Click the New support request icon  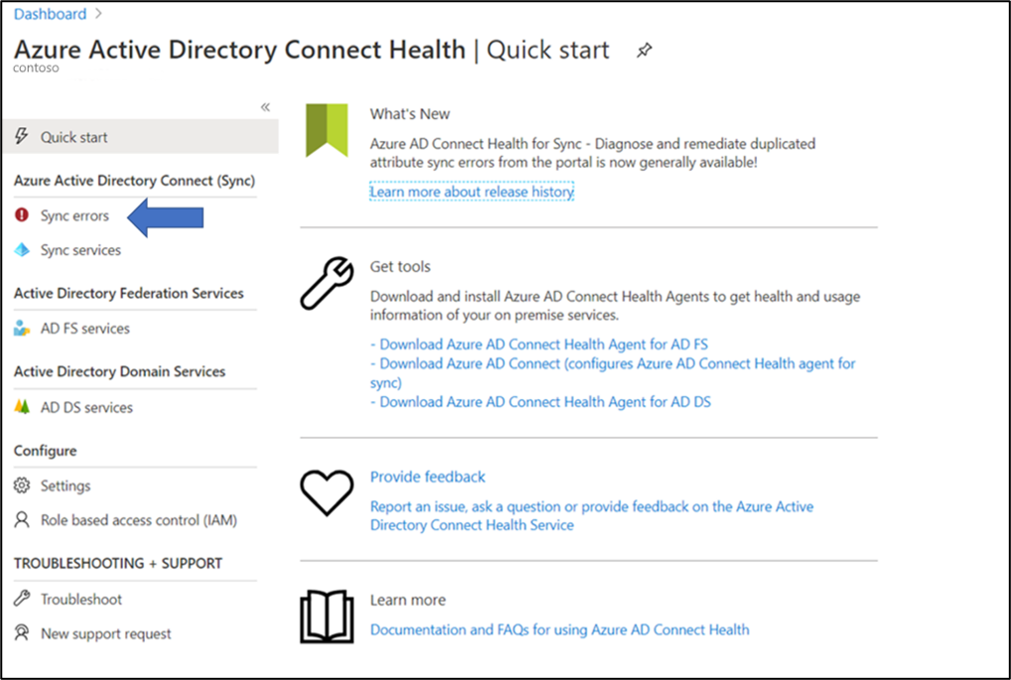(x=22, y=633)
